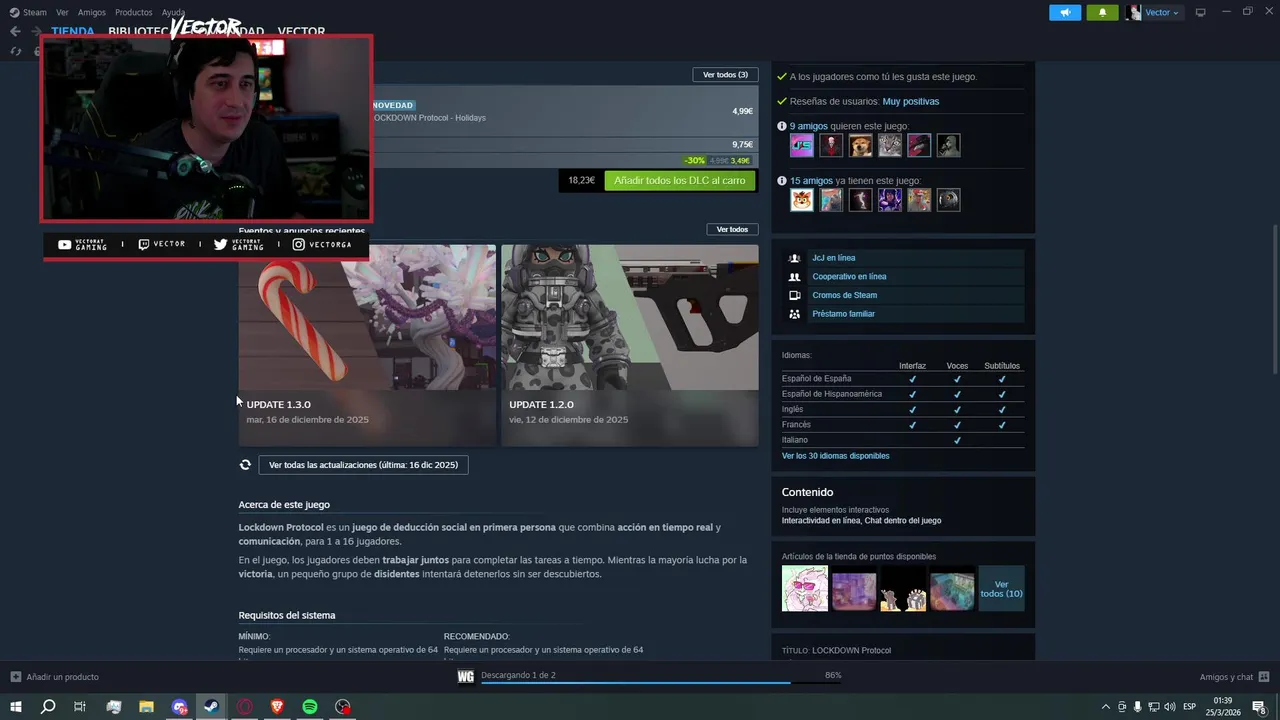Image resolution: width=1280 pixels, height=720 pixels.
Task: Open Spotify from taskbar
Action: [310, 707]
